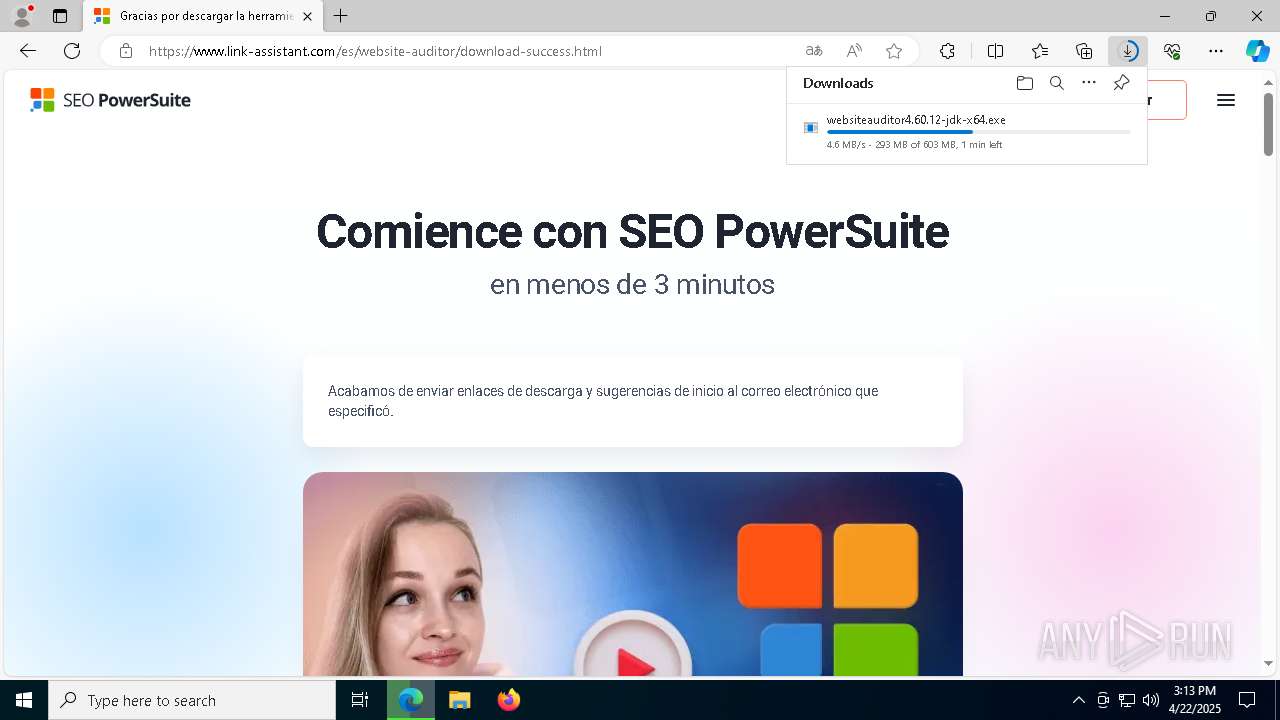Open the Collections icon
Screen dimensions: 1280x720
tap(1084, 51)
